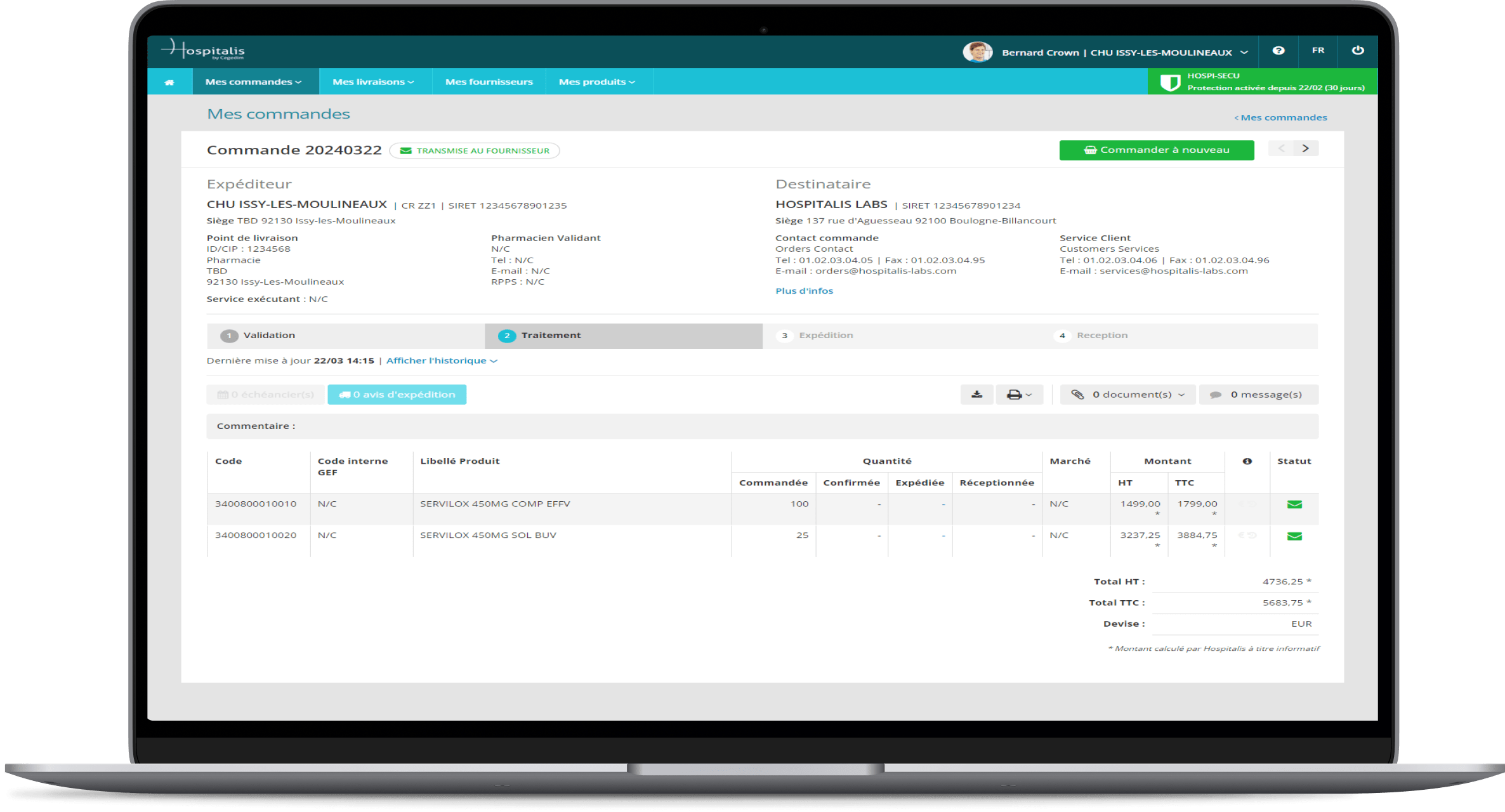Viewport: 1505px width, 812px height.
Task: Click SERVILOX 450MG COMP EFFV label
Action: tap(495, 504)
